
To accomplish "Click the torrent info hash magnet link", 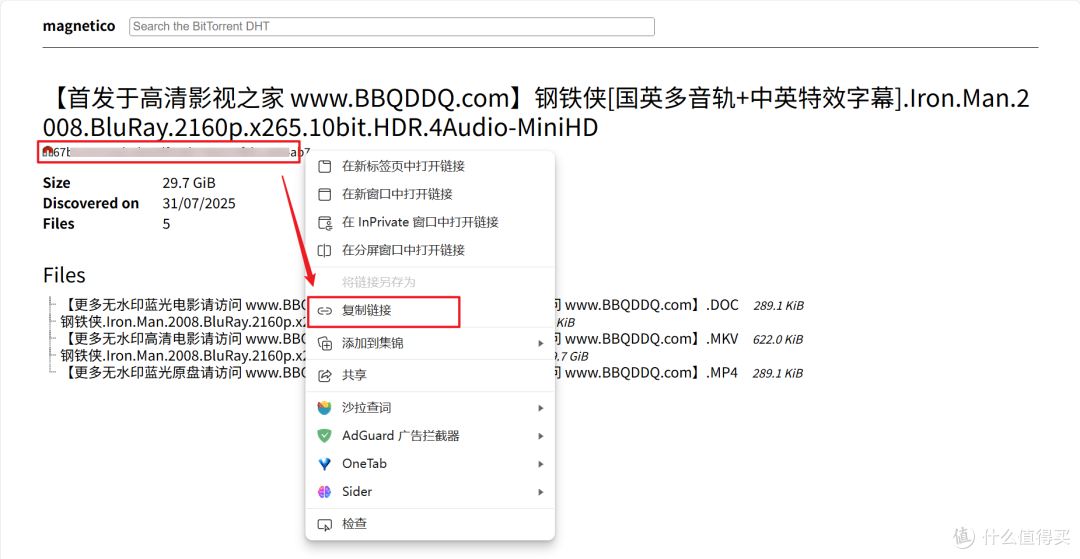I will 170,152.
